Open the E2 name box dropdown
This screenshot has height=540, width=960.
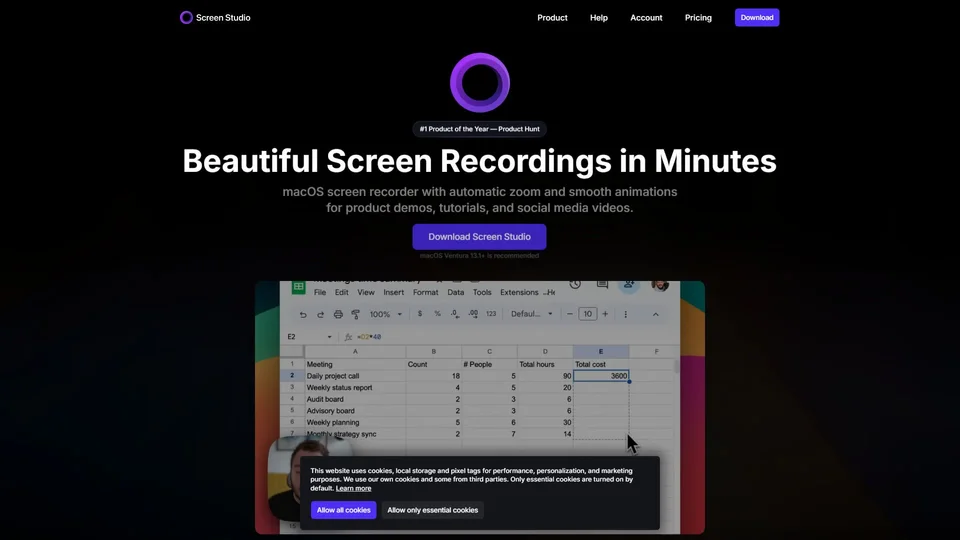(x=329, y=337)
